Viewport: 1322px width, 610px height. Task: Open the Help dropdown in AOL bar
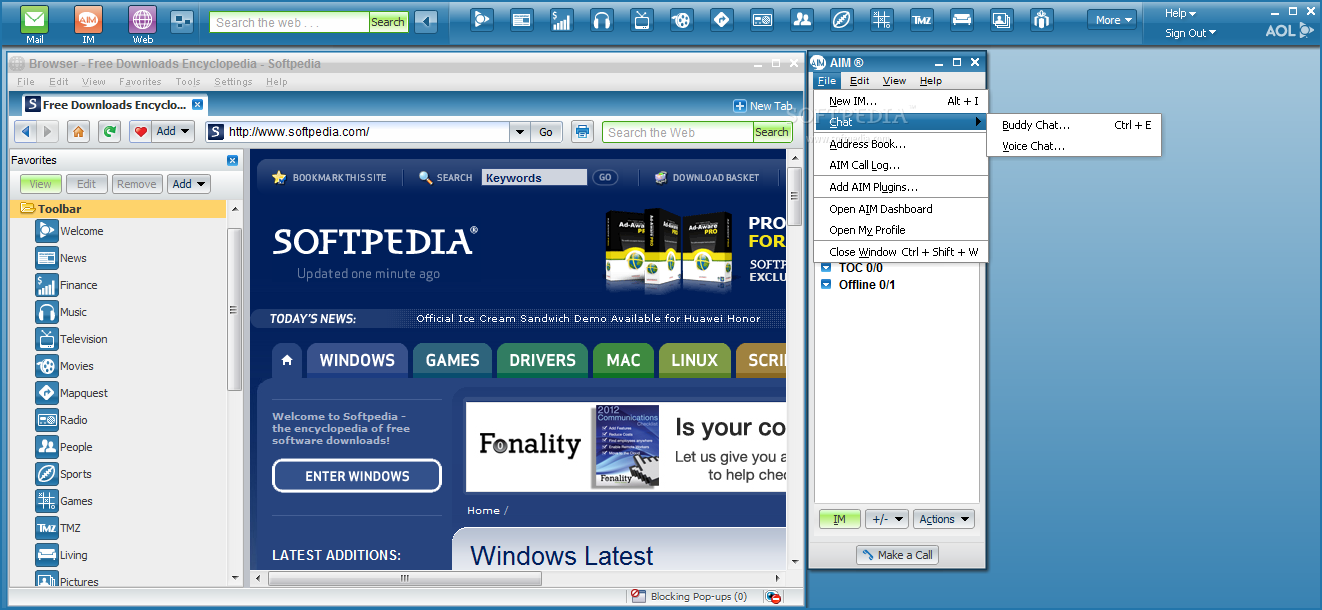point(1180,13)
